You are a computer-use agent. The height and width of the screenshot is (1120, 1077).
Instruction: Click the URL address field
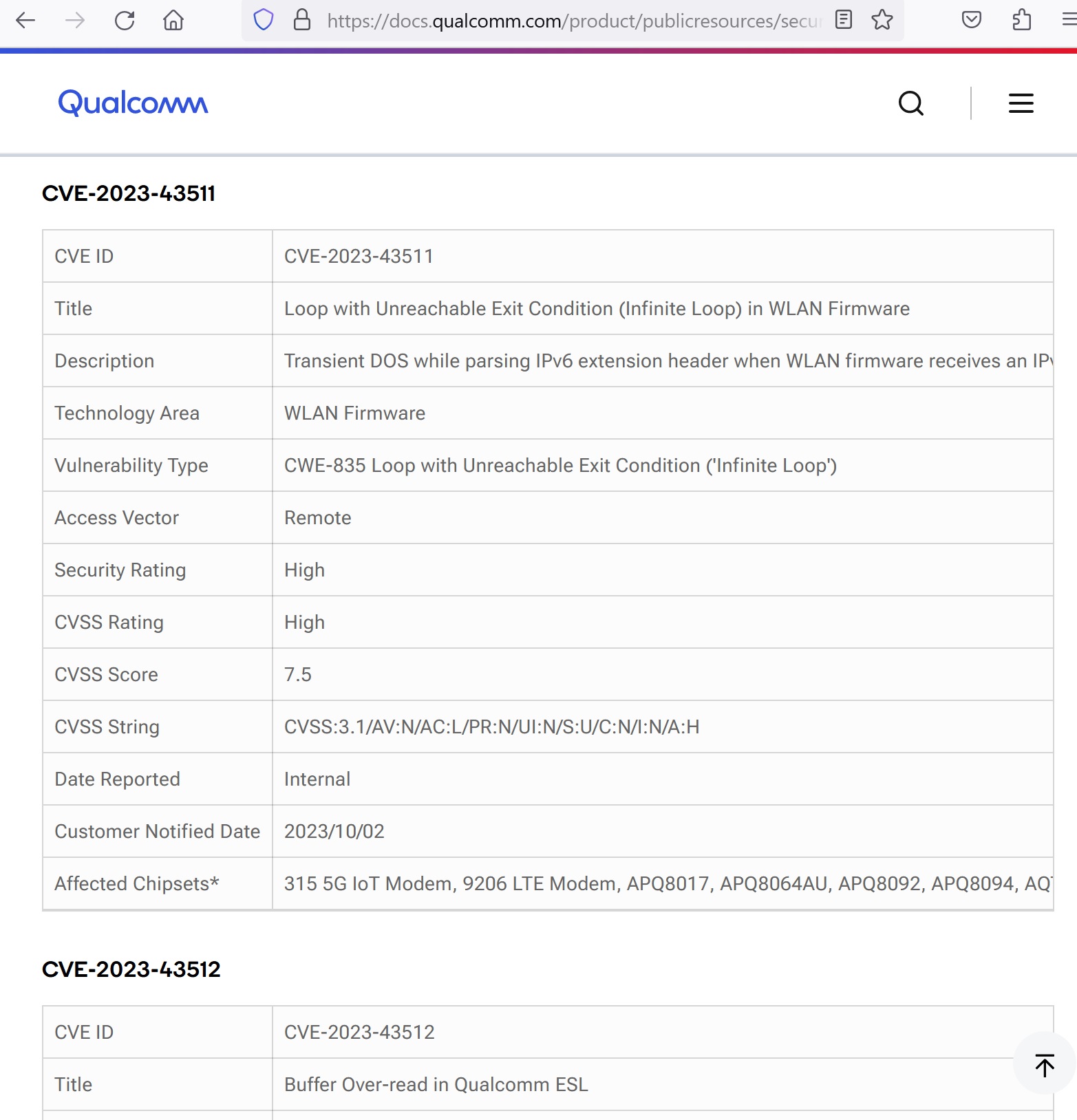(574, 21)
